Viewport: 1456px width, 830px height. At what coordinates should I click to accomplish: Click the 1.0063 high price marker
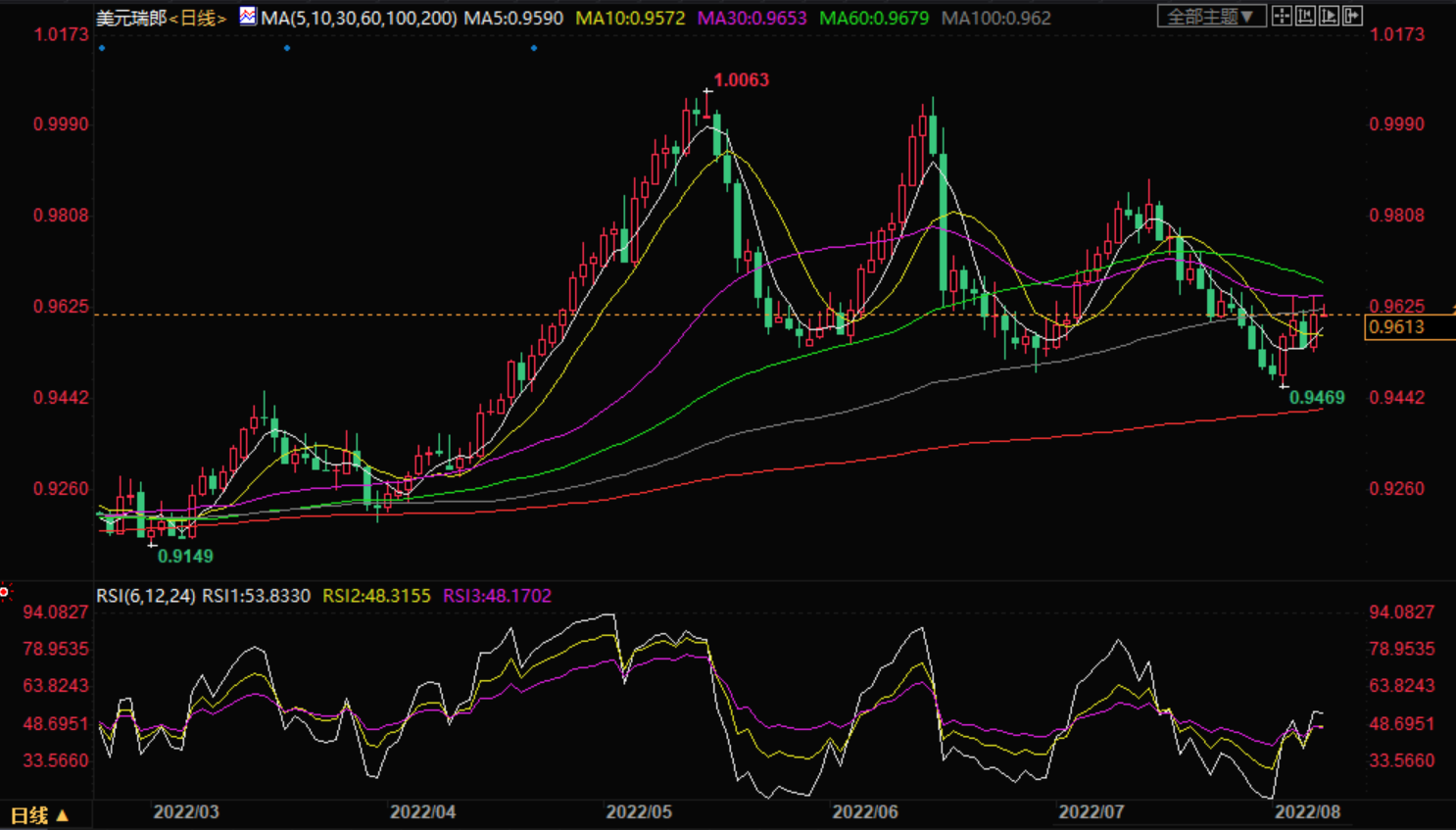point(741,80)
